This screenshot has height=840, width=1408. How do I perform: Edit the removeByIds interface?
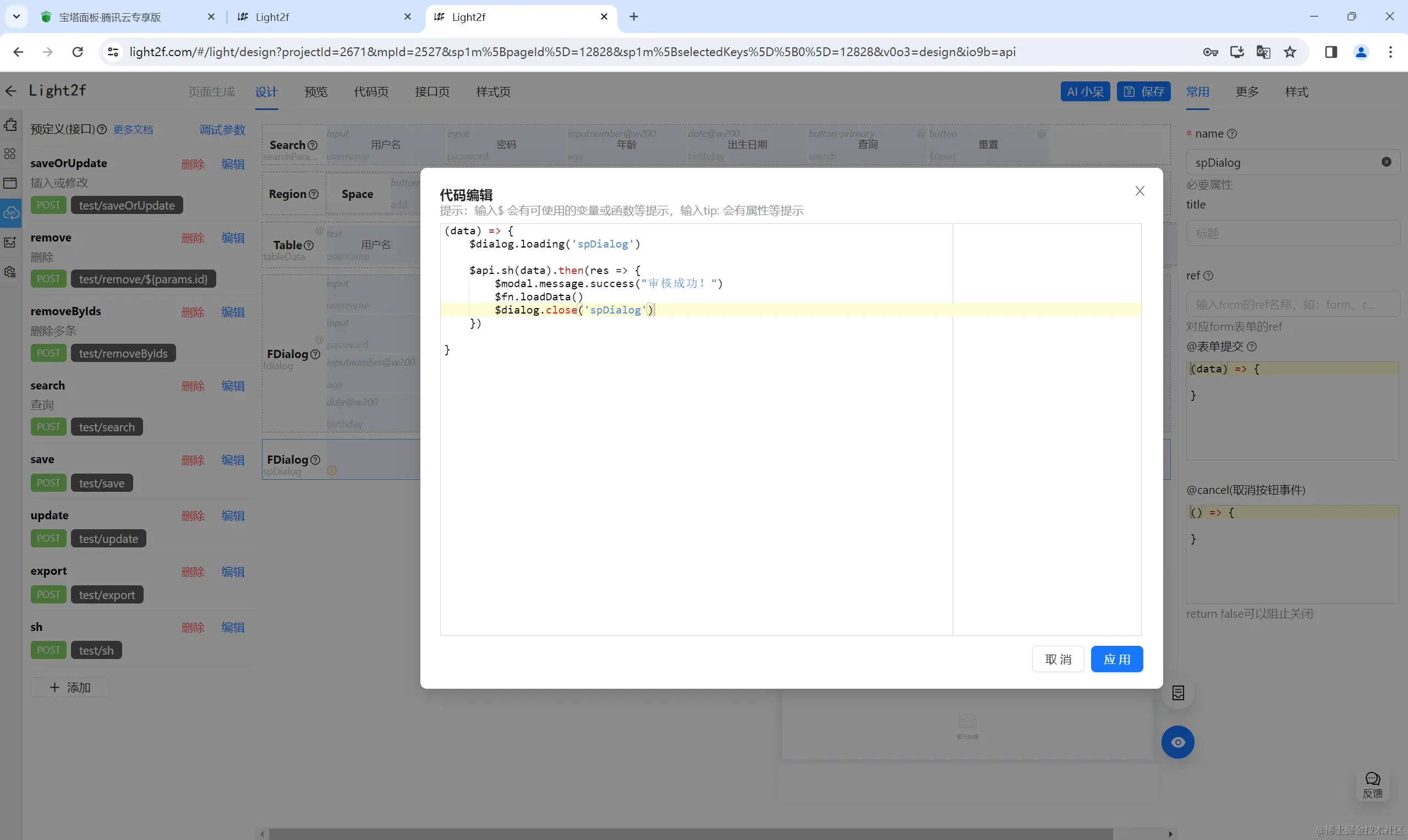(233, 312)
